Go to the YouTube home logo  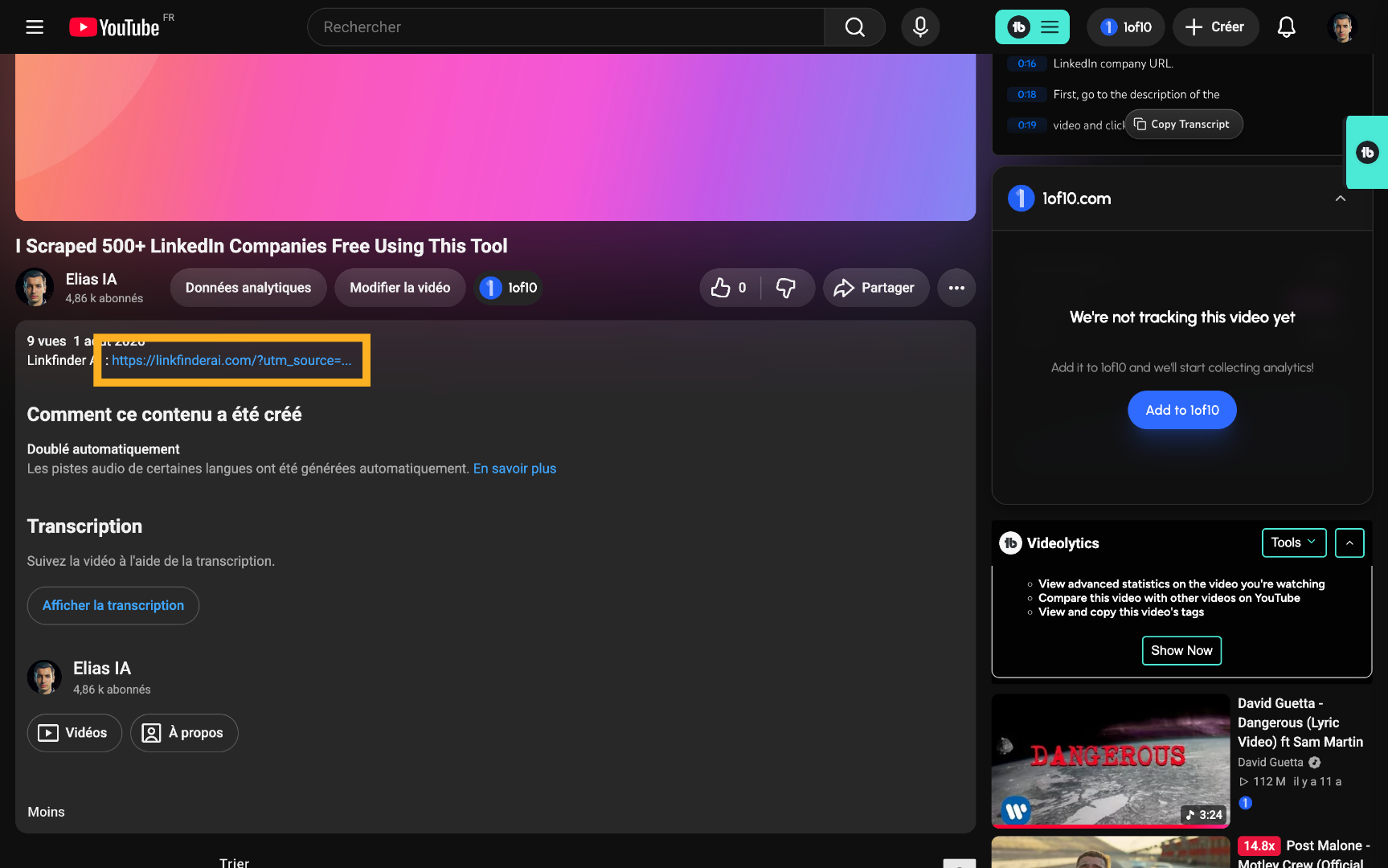click(114, 27)
